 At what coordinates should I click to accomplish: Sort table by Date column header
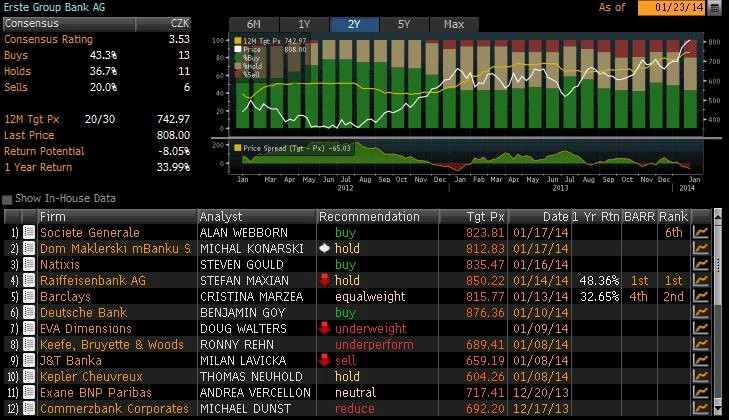pyautogui.click(x=539, y=217)
